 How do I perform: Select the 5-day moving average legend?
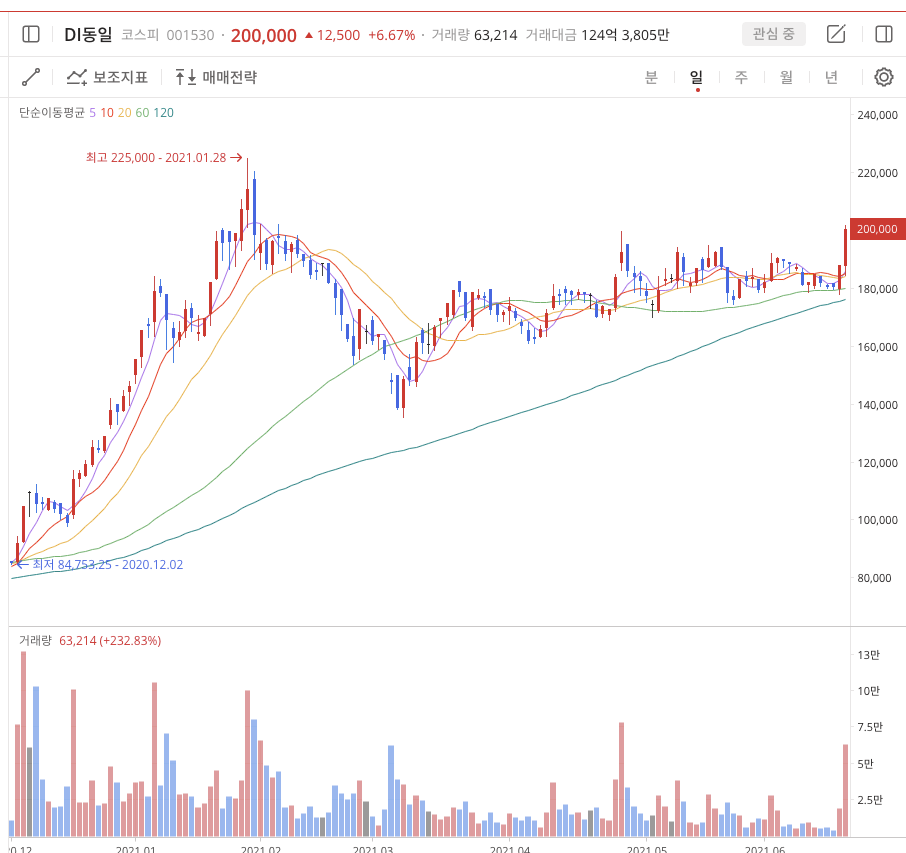[x=92, y=113]
